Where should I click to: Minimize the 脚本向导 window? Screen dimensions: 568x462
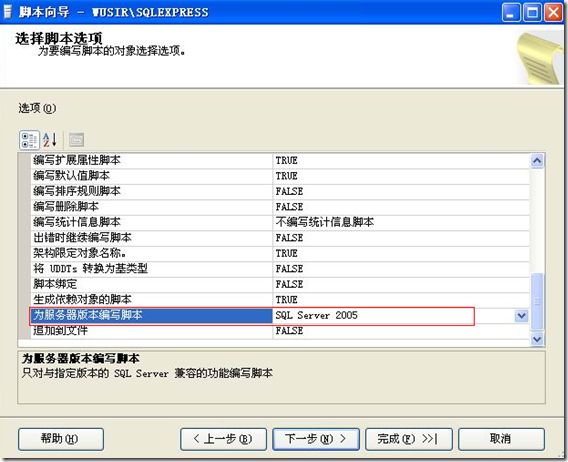point(511,12)
